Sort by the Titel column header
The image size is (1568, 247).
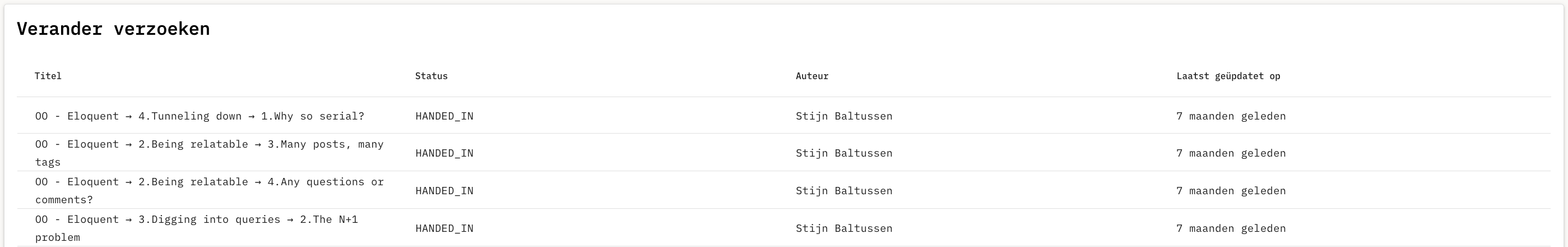click(x=48, y=76)
